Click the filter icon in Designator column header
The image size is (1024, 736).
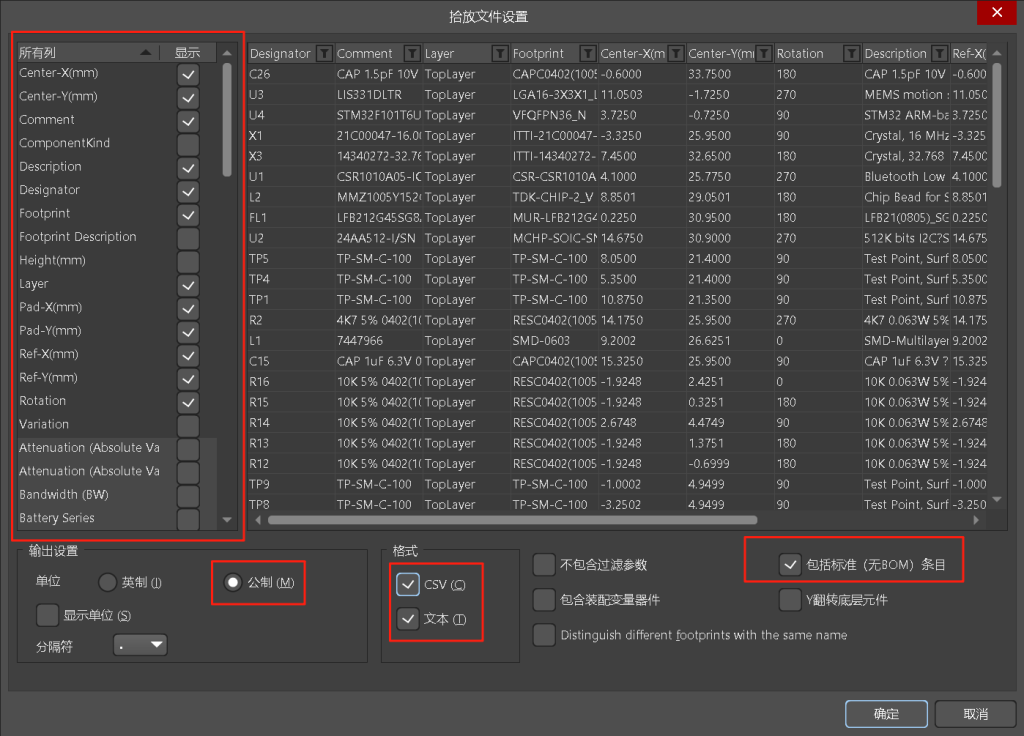[x=323, y=53]
